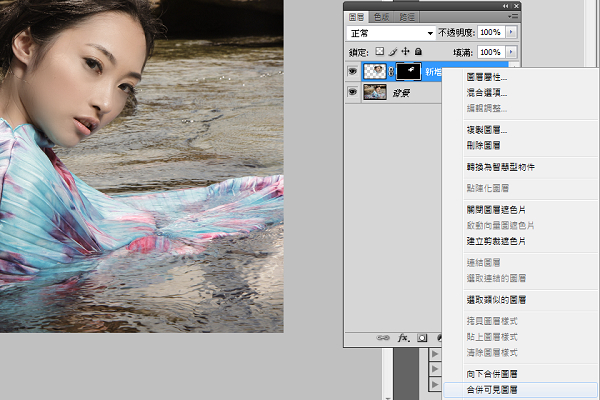
Task: Choose 向下合併圖層 from the context menu
Action: tap(492, 374)
